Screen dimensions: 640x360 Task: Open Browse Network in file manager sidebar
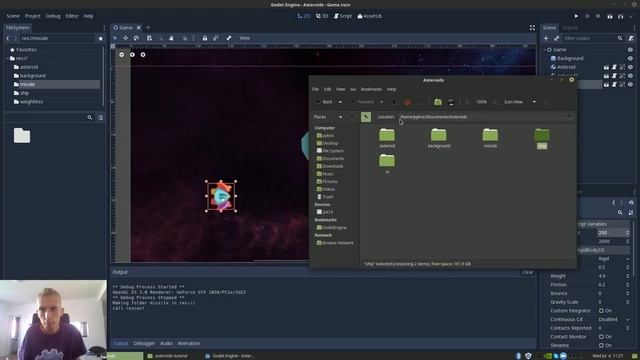335,243
